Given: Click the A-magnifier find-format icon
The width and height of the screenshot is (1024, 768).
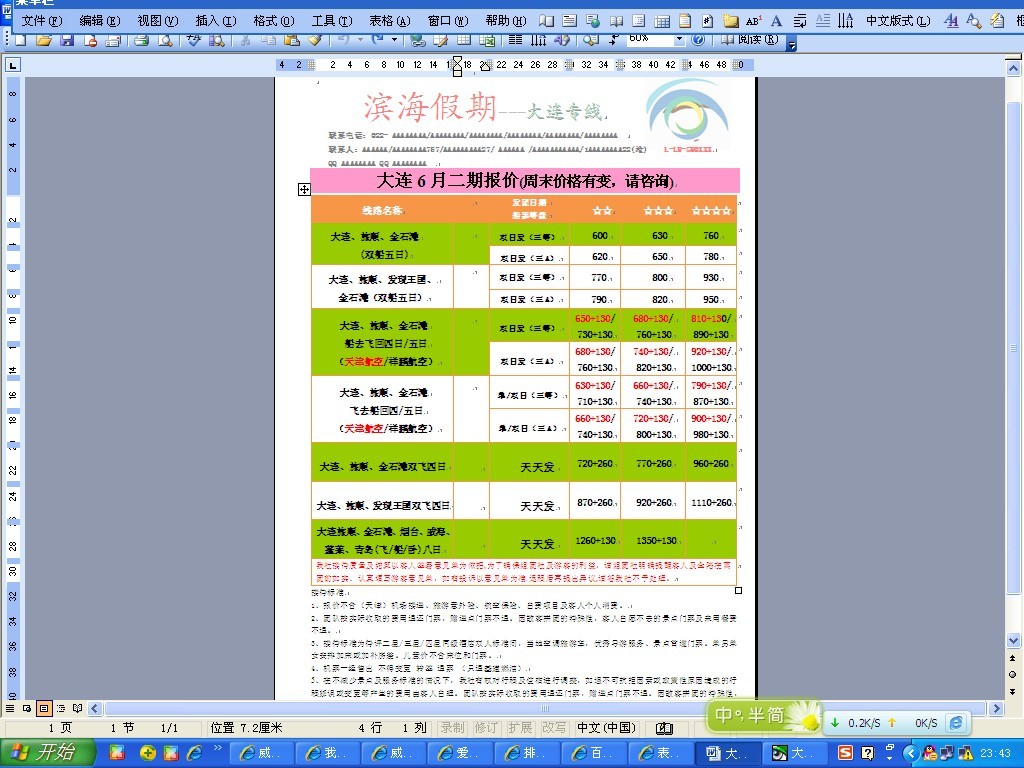Looking at the screenshot, I should [974, 21].
